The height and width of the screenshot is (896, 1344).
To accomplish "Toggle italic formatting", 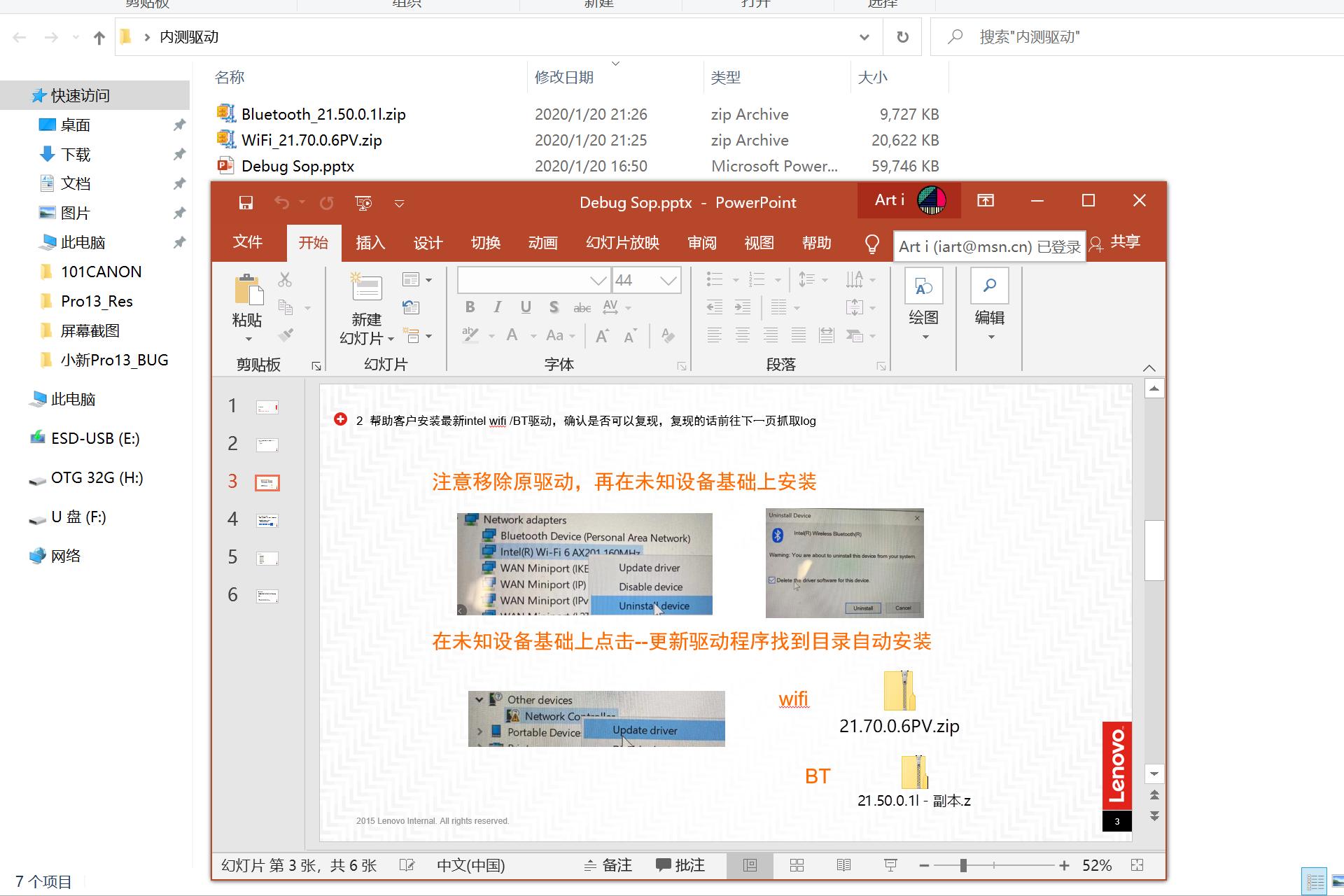I will tap(498, 307).
